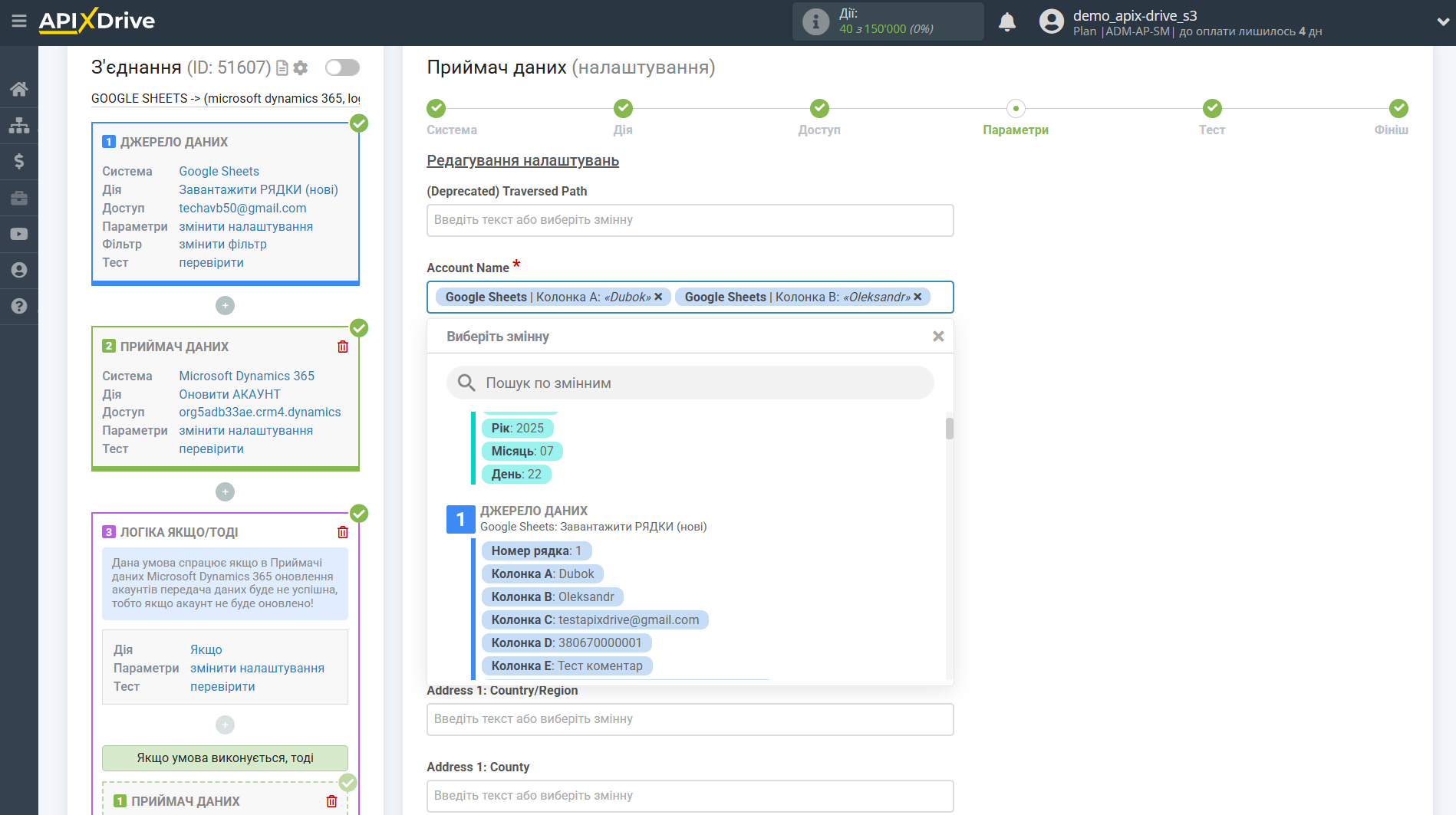This screenshot has width=1456, height=815.
Task: Open Завантажити РЯДКИ (нові) action link
Action: pos(259,189)
